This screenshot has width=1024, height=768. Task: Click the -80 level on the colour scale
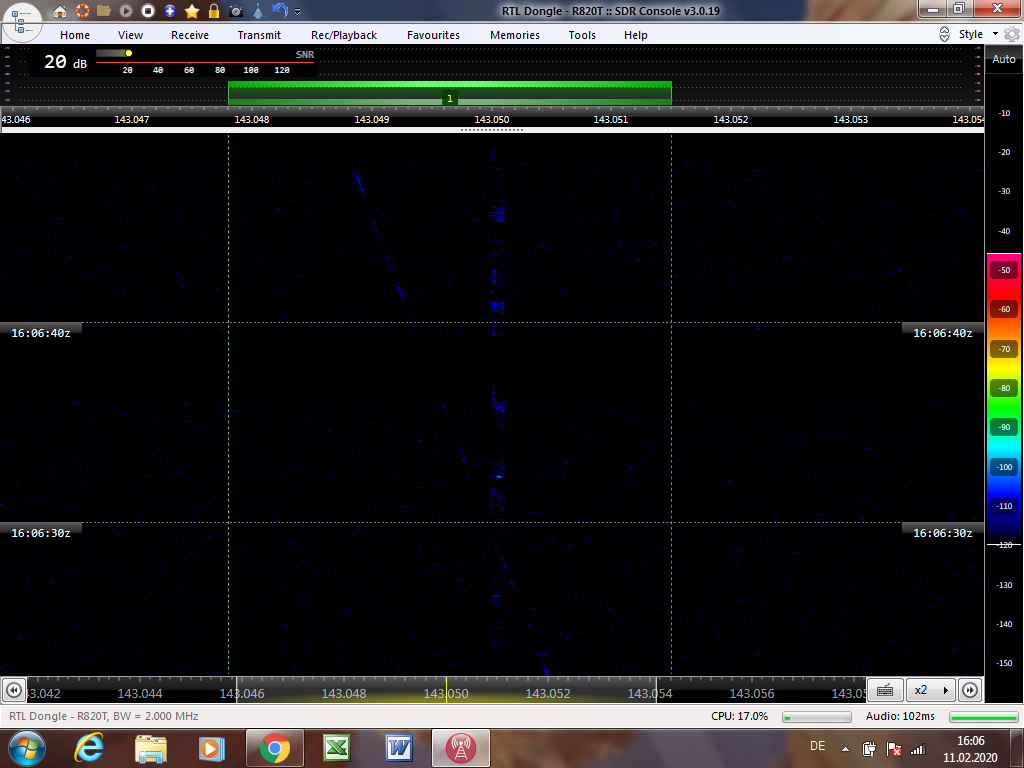click(1004, 388)
